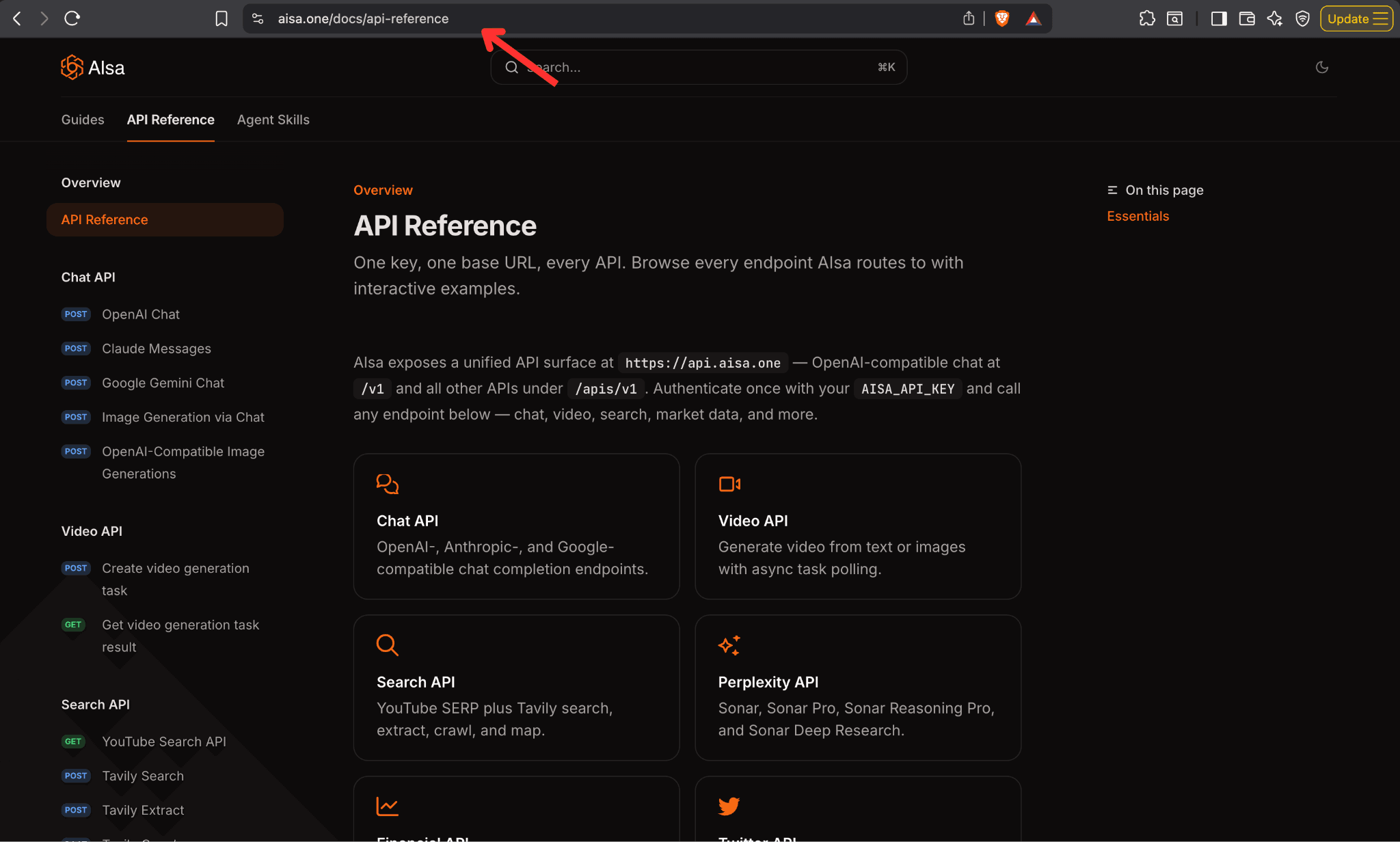Switch to the Guides tab
The image size is (1400, 842).
click(83, 120)
